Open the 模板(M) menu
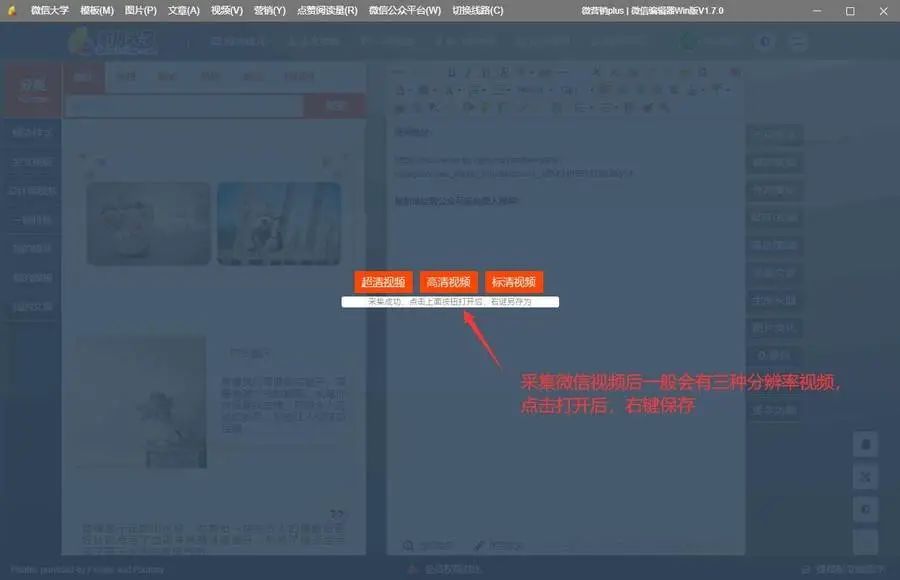 [x=96, y=10]
